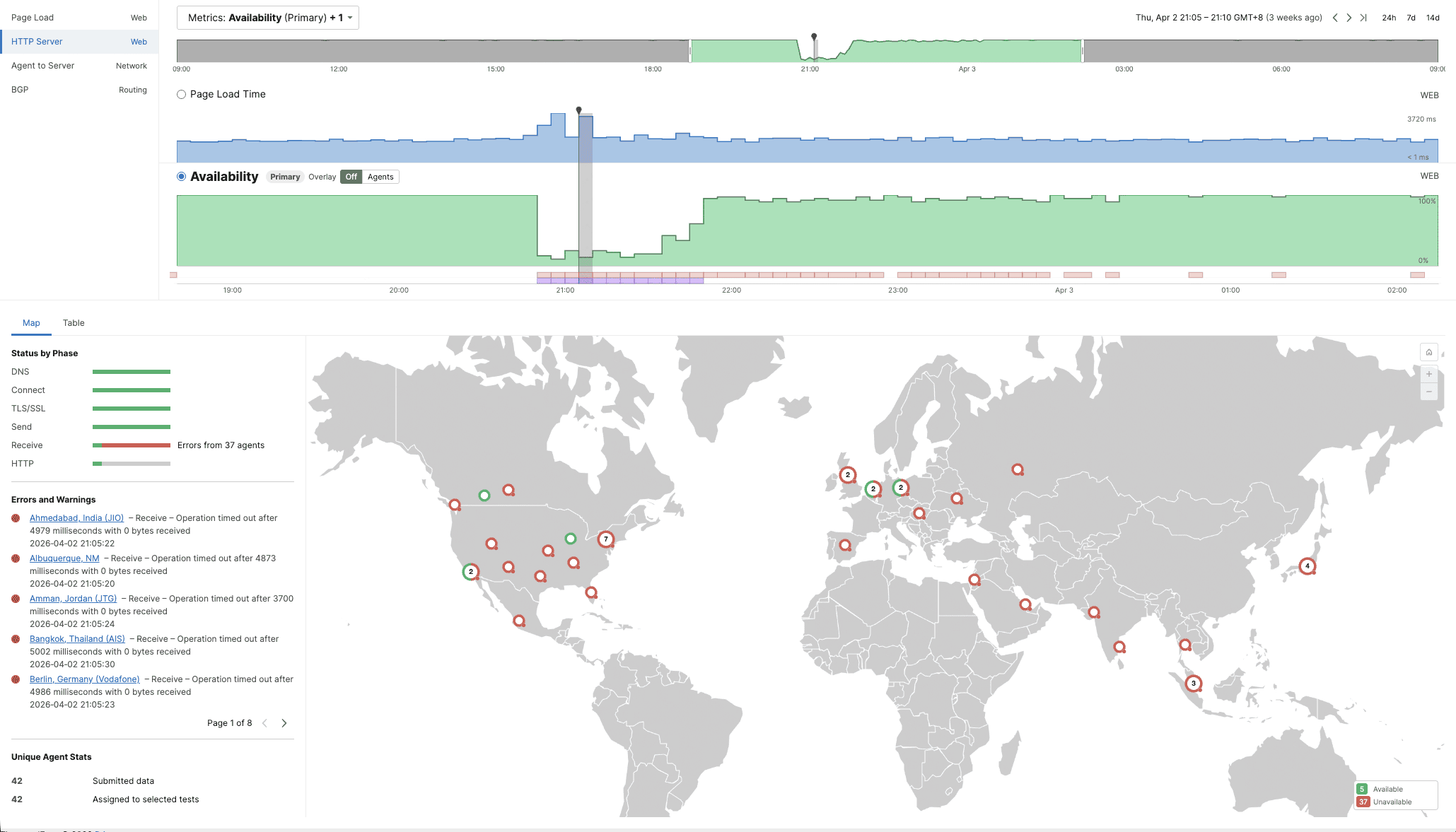Open Bangkok, Thailand (AIS) error details
This screenshot has height=832, width=1456.
pos(77,638)
